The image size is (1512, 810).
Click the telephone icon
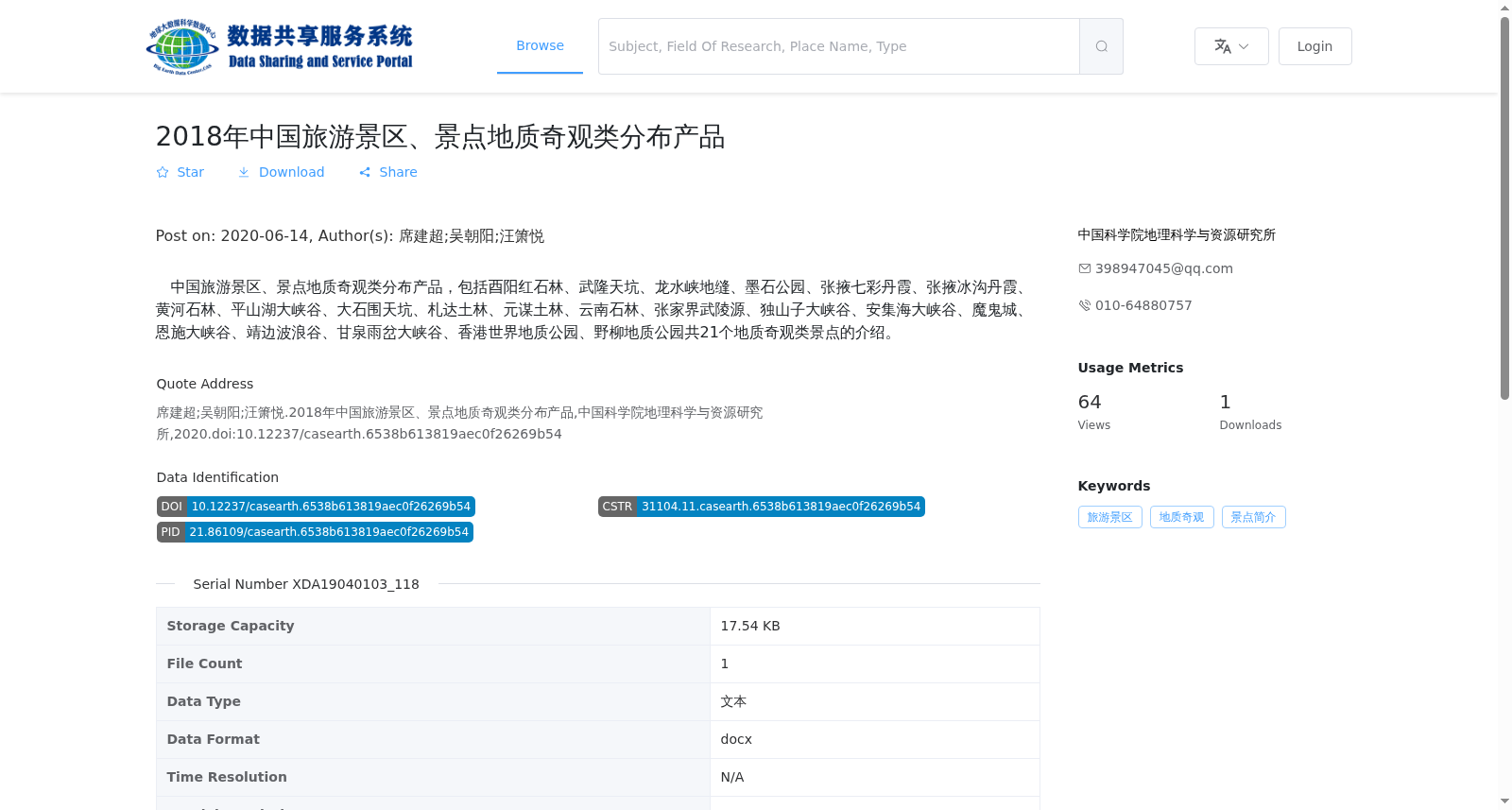[x=1085, y=305]
